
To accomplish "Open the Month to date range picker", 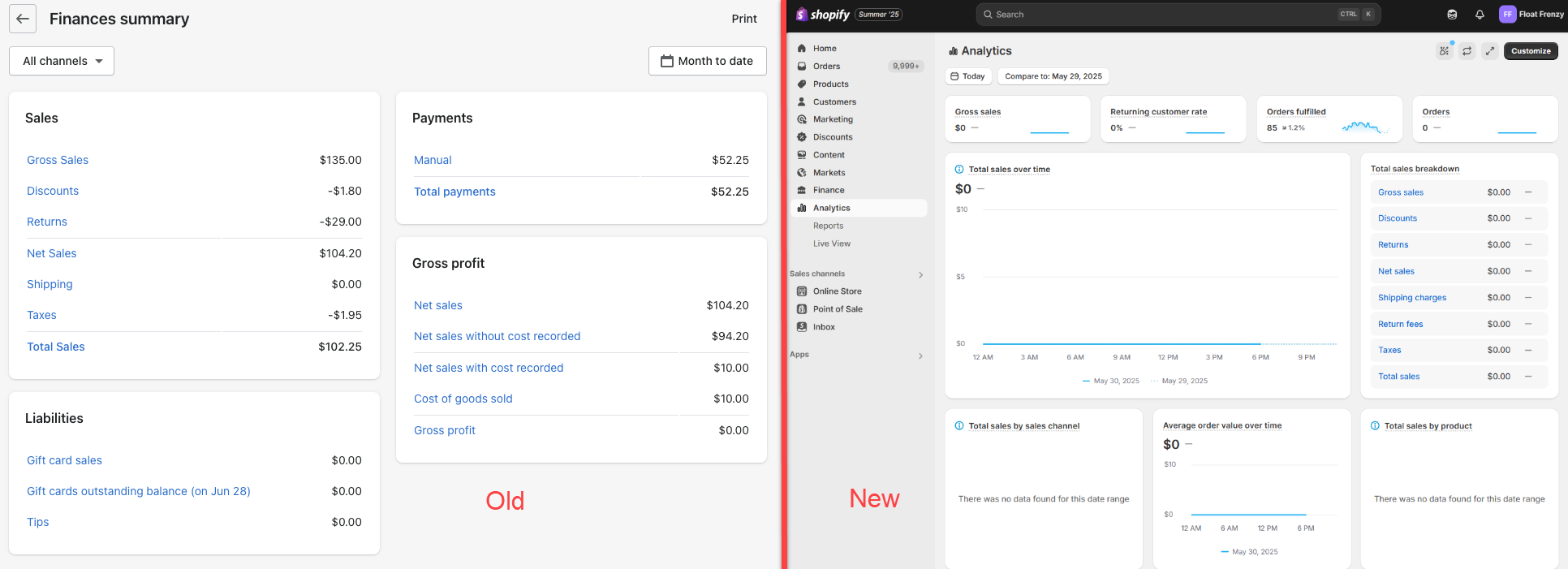I will (x=707, y=61).
